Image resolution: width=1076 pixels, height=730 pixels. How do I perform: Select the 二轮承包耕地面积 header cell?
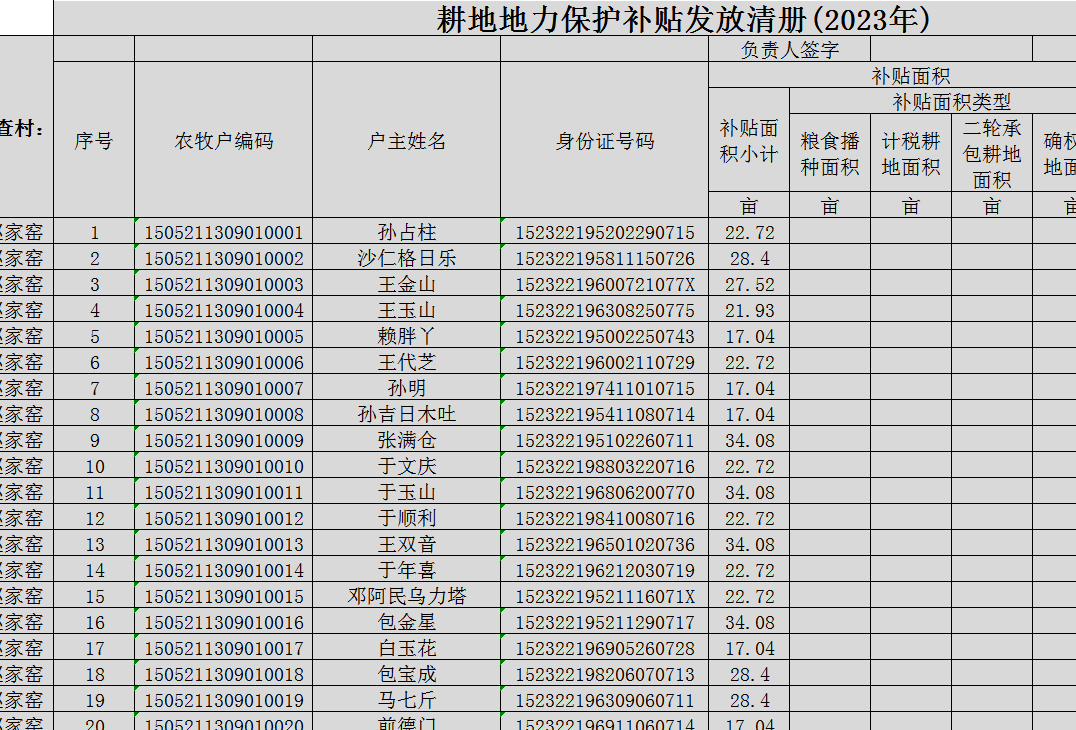tap(992, 154)
